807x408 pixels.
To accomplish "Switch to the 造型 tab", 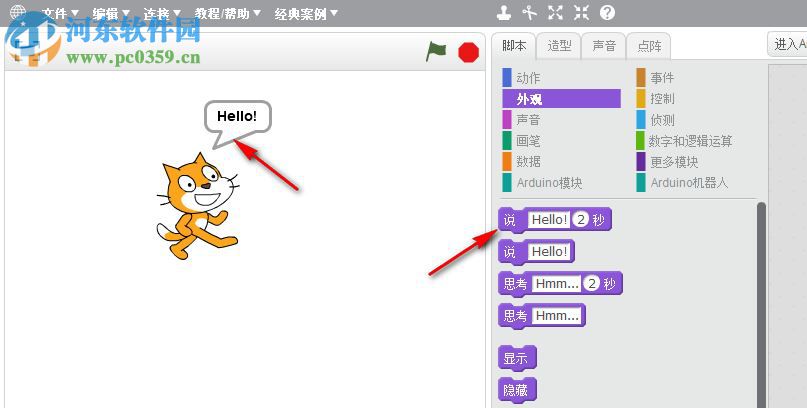I will 559,46.
